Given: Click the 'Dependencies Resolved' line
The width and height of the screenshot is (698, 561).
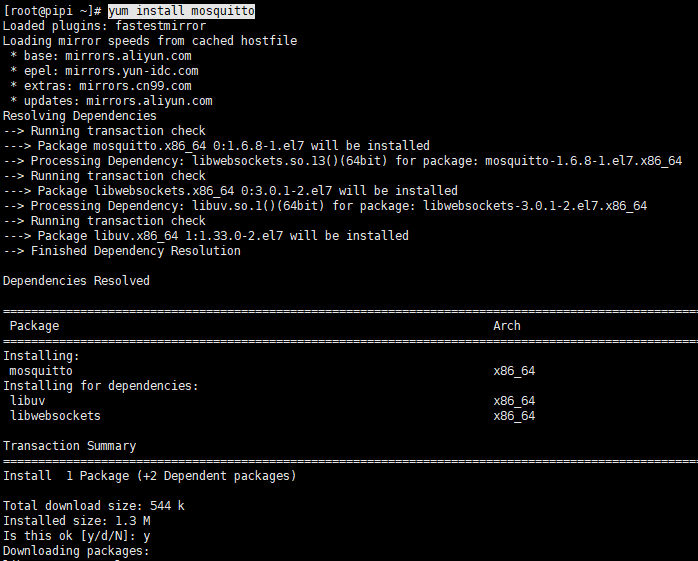Looking at the screenshot, I should pyautogui.click(x=76, y=281).
